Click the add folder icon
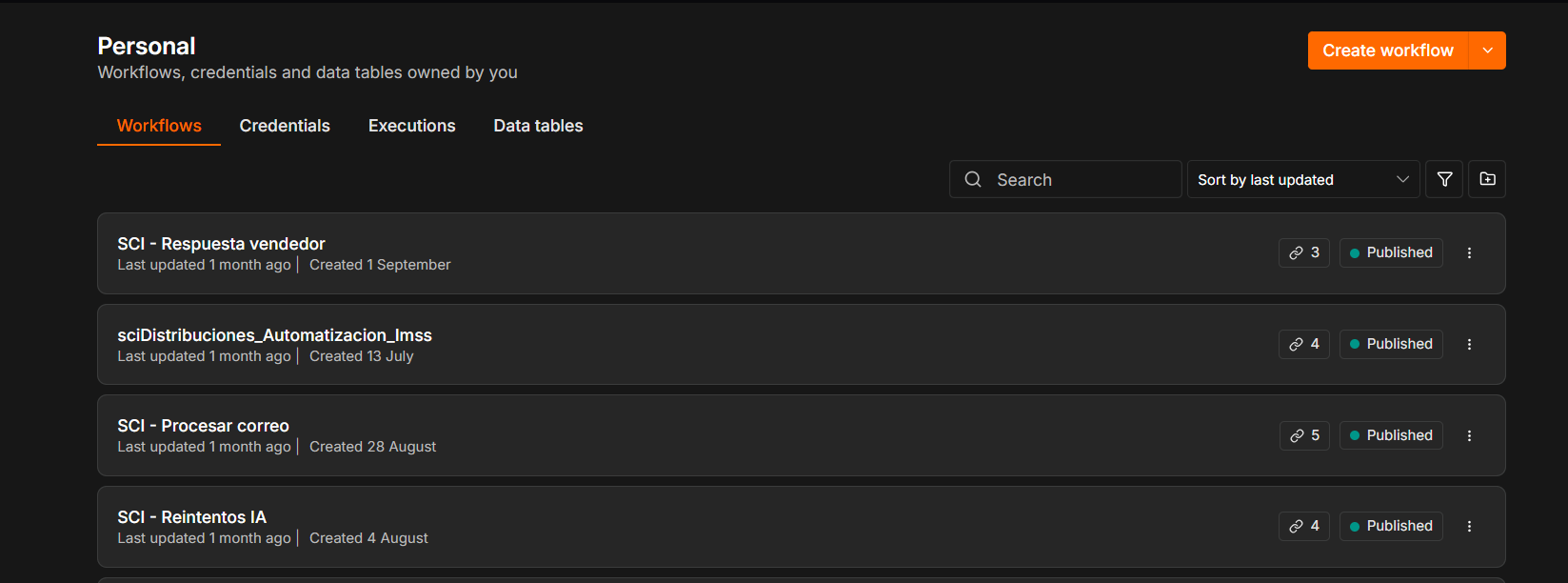 pyautogui.click(x=1487, y=179)
